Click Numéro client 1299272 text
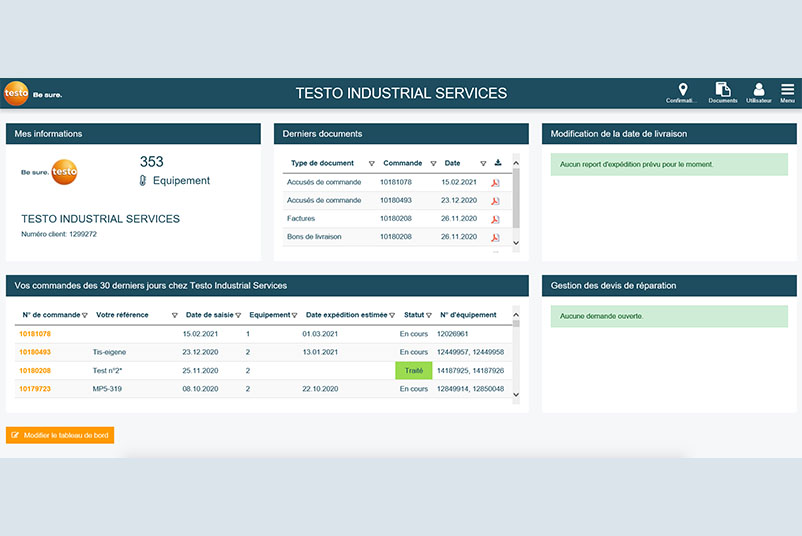 (x=59, y=234)
